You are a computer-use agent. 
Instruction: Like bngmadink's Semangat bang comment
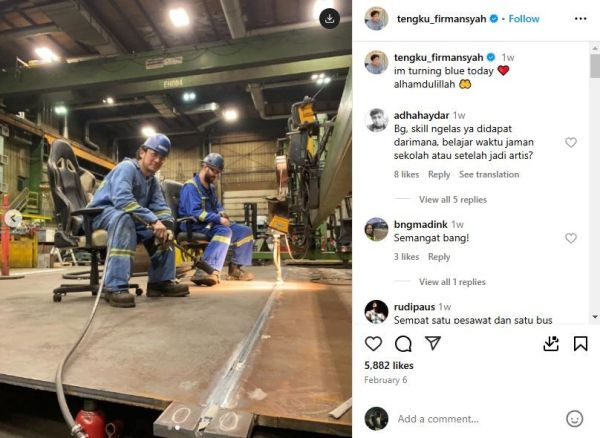tap(571, 238)
